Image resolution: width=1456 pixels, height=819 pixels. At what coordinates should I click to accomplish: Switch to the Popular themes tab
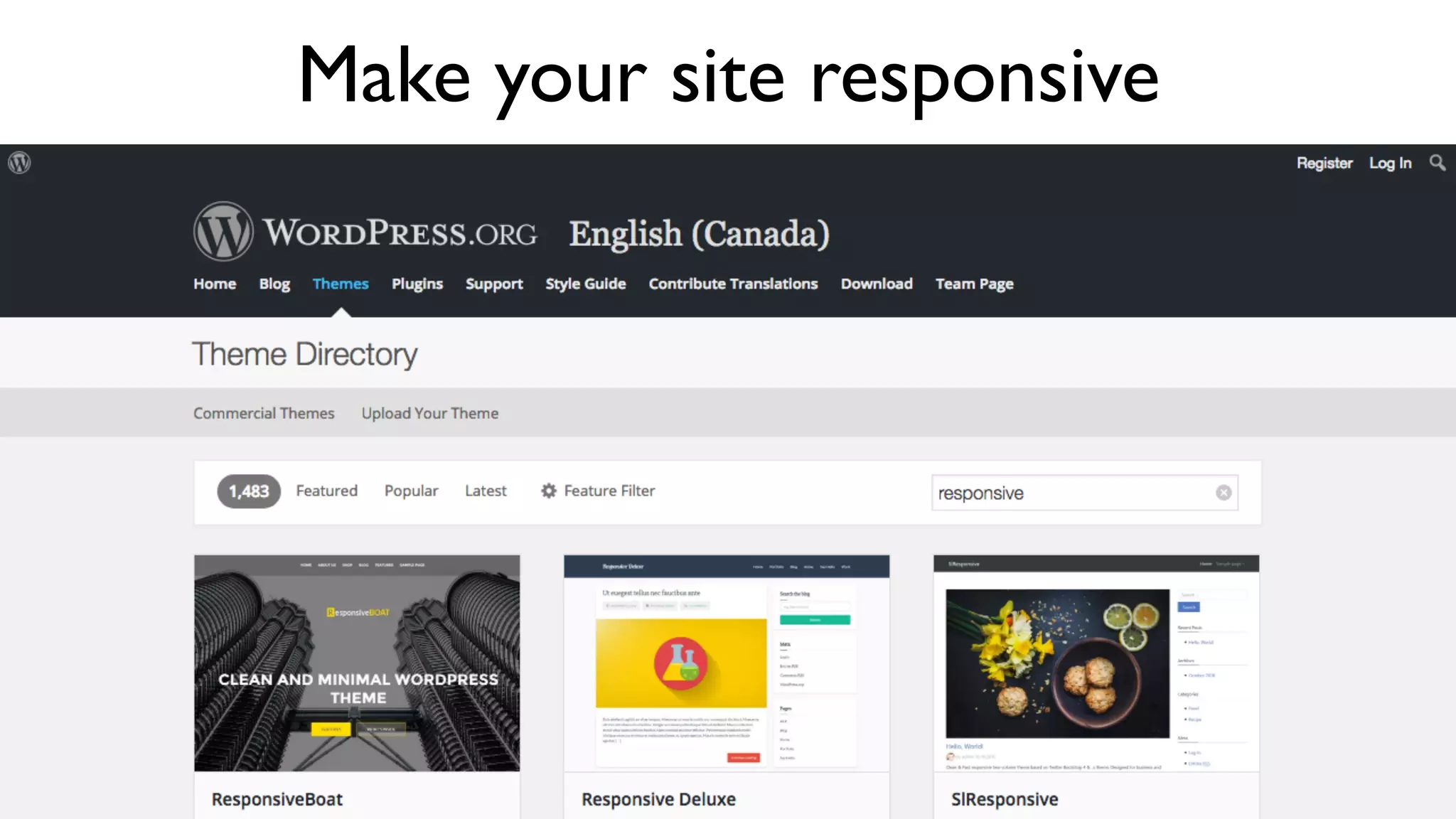coord(411,491)
